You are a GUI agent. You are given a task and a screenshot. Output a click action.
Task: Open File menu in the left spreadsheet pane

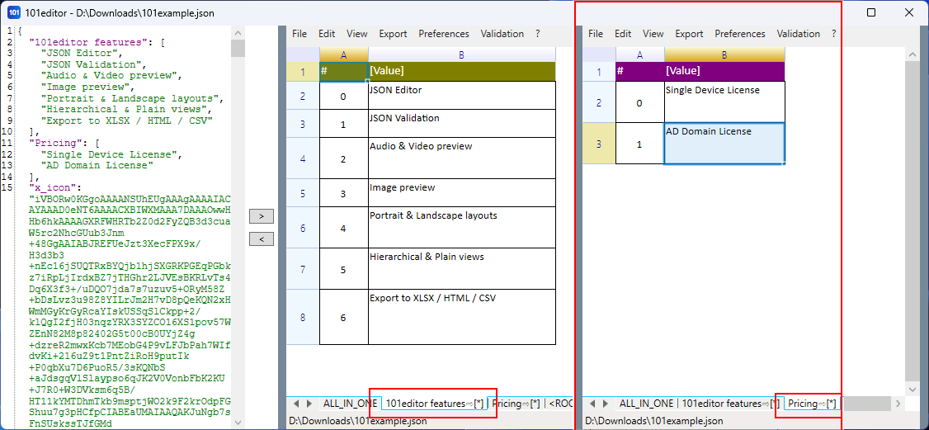299,34
